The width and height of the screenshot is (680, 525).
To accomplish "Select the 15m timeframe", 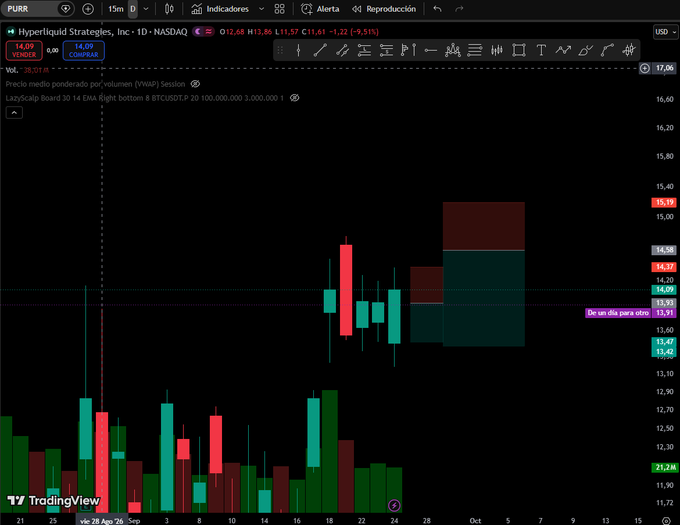I will (x=115, y=9).
